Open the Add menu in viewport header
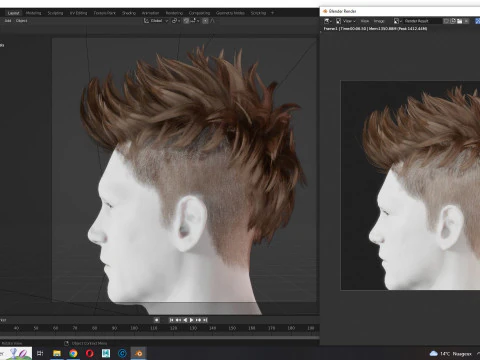The image size is (480, 360). pos(8,21)
